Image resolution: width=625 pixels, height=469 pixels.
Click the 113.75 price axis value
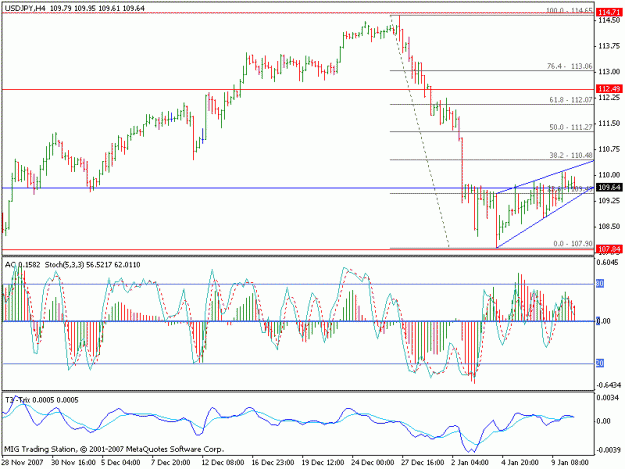(609, 46)
